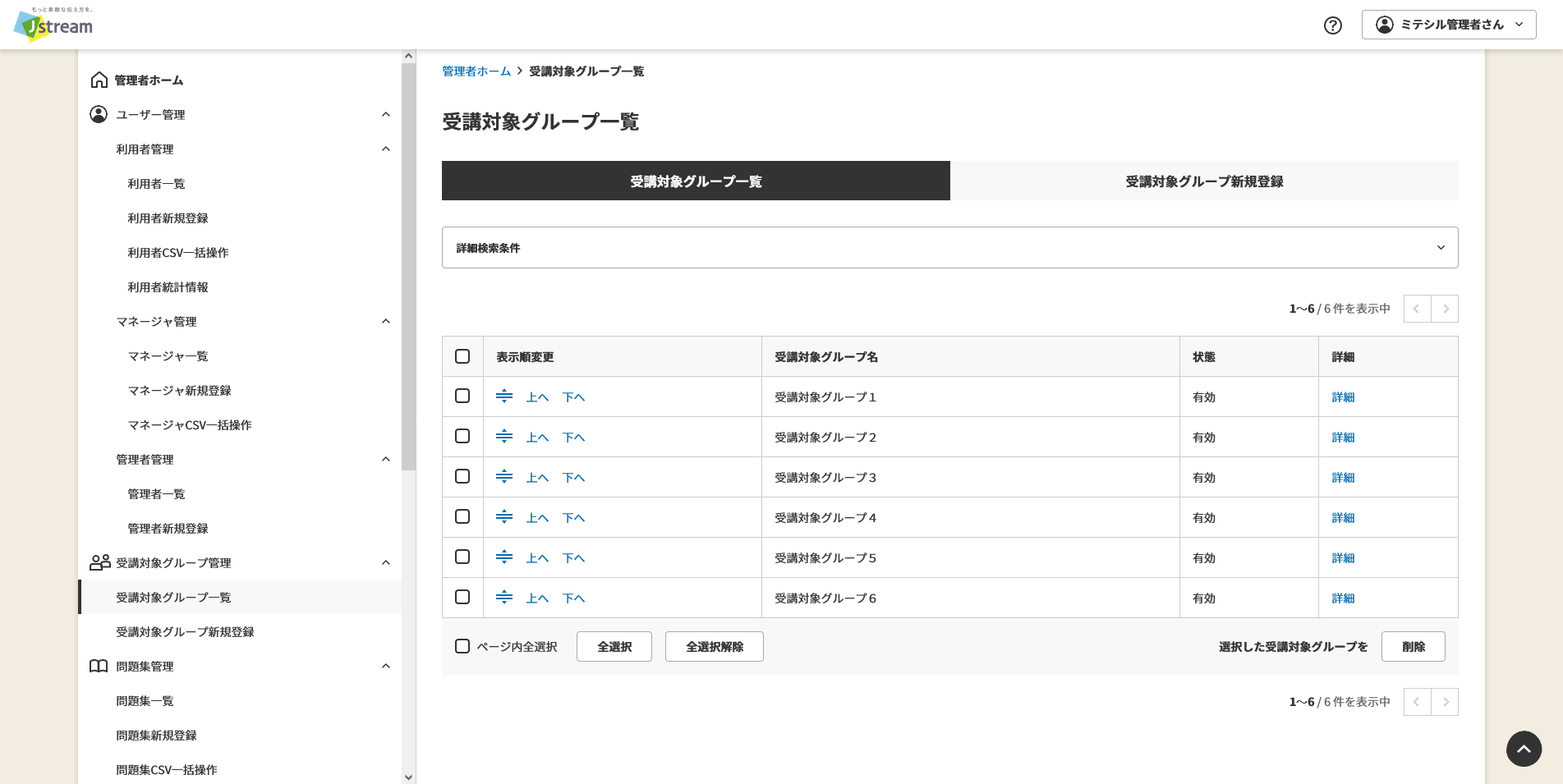Move 受講対象グループ1 up with 上へ
This screenshot has height=784, width=1563.
pyautogui.click(x=537, y=397)
